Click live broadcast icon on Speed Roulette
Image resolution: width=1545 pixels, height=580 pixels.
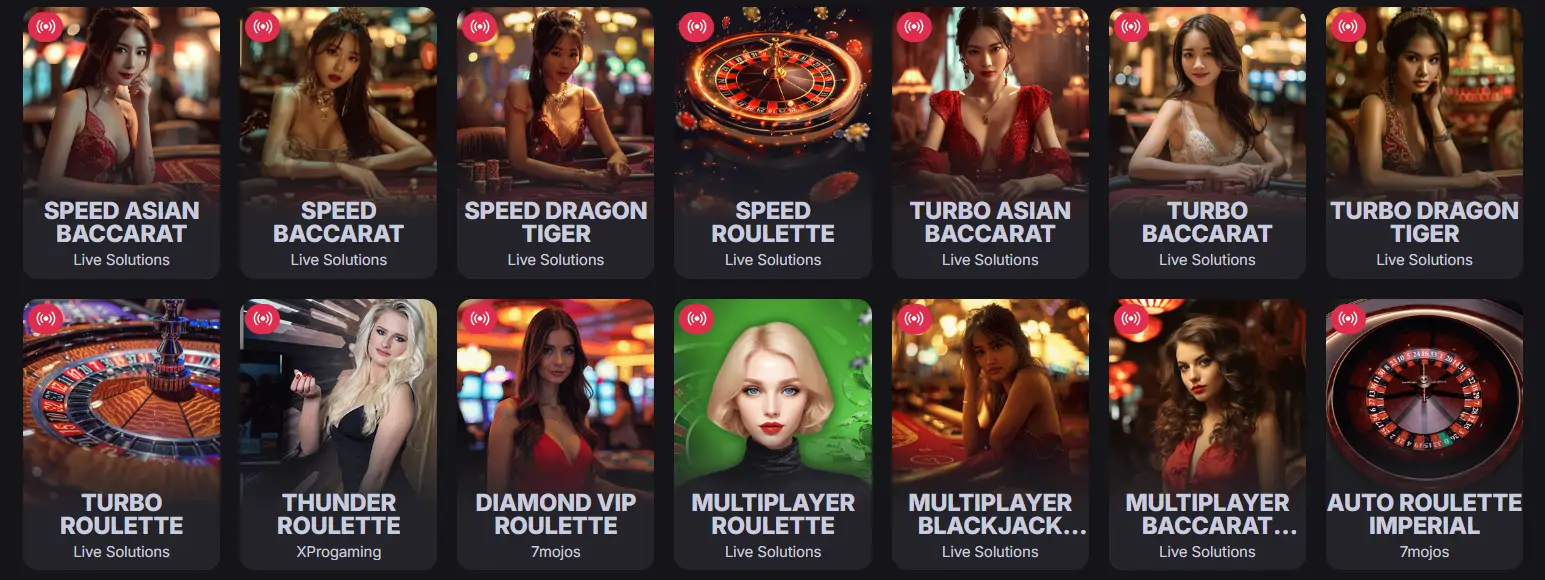pos(696,27)
